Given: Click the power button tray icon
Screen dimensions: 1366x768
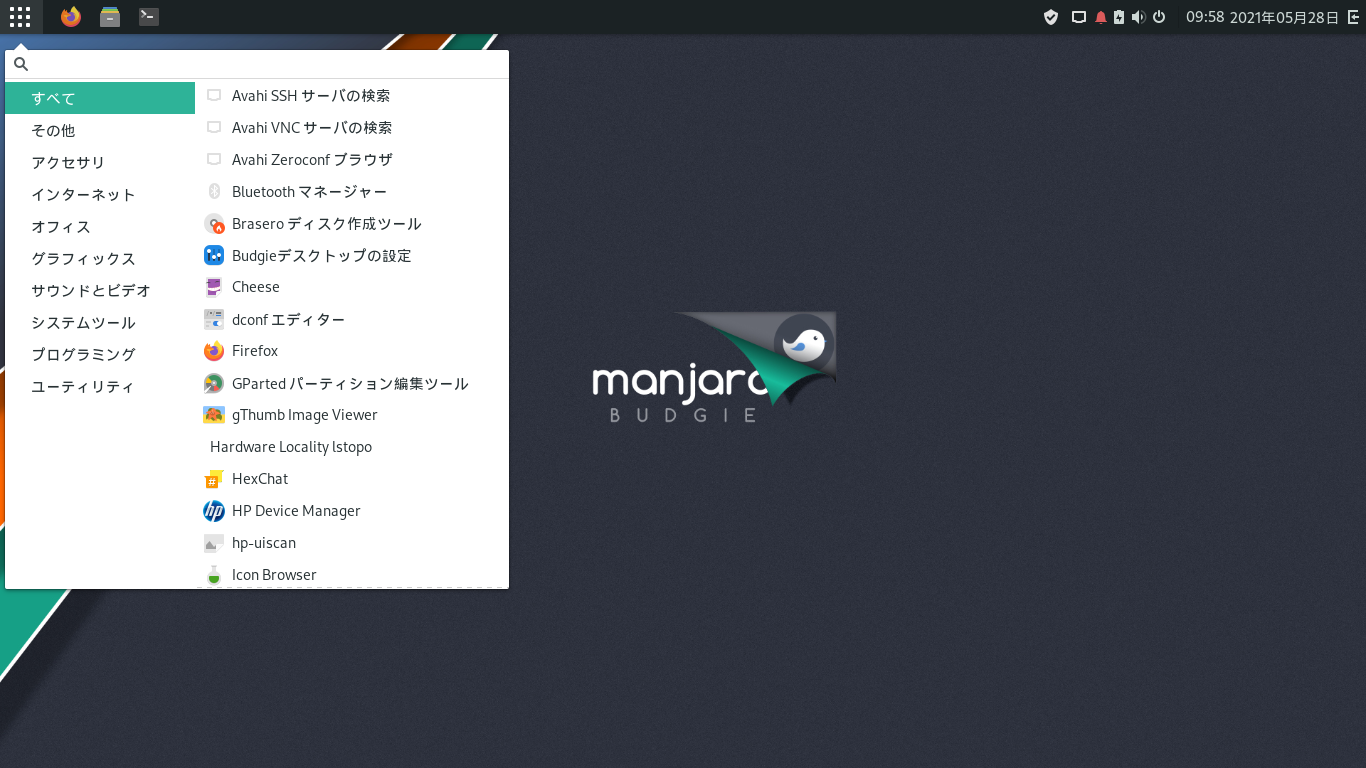Looking at the screenshot, I should [1159, 17].
